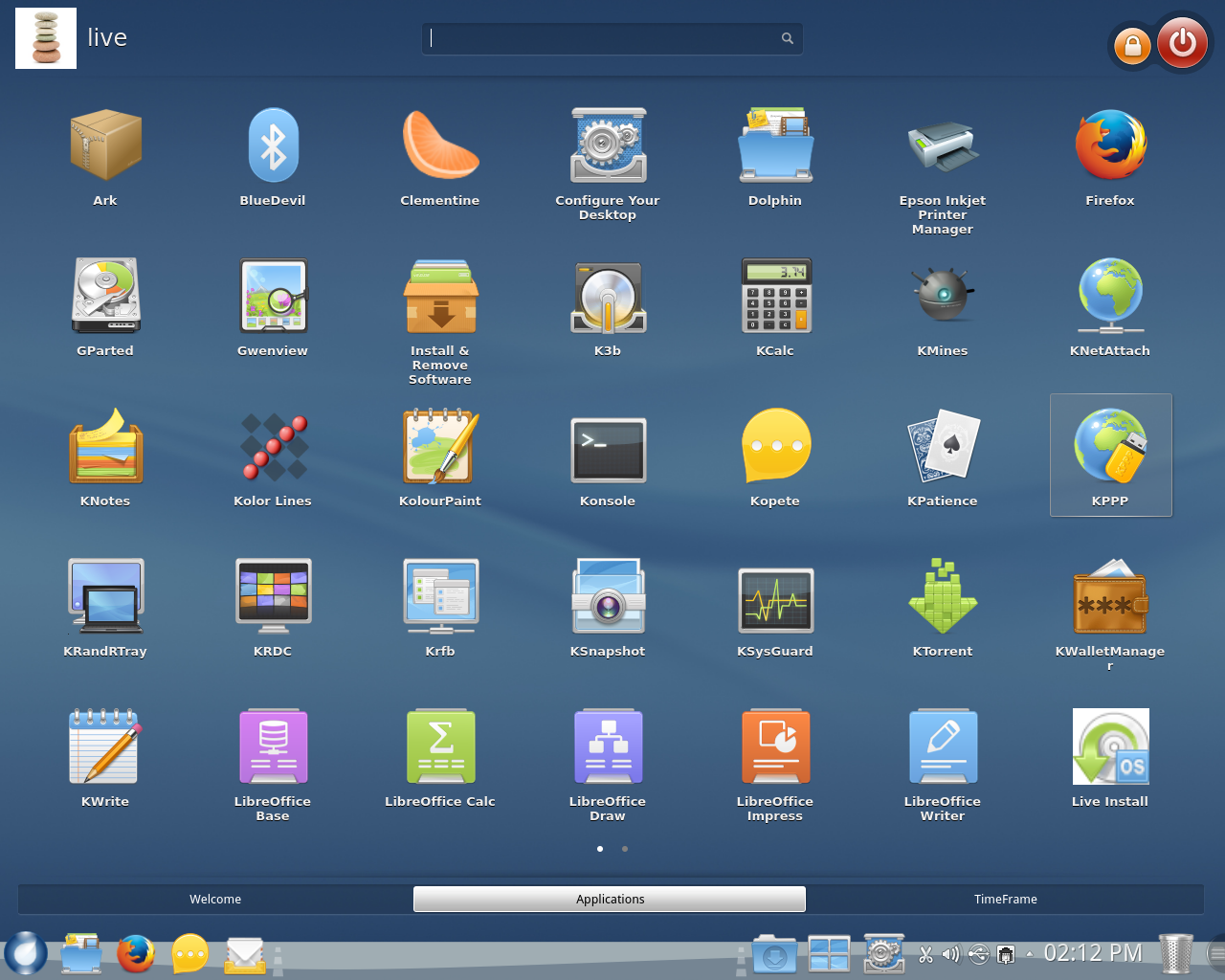1225x980 pixels.
Task: Open KNetAttach network wizard
Action: click(1110, 307)
